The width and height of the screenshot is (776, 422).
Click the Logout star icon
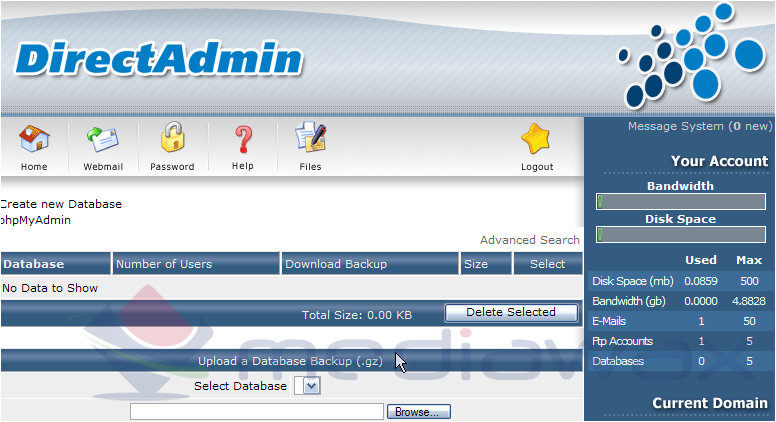(x=535, y=139)
